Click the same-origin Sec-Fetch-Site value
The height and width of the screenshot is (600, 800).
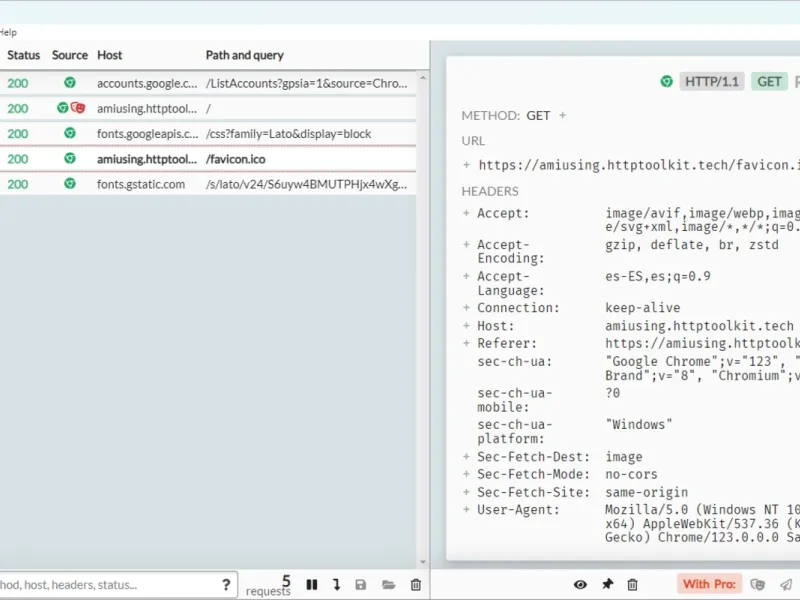click(x=646, y=492)
